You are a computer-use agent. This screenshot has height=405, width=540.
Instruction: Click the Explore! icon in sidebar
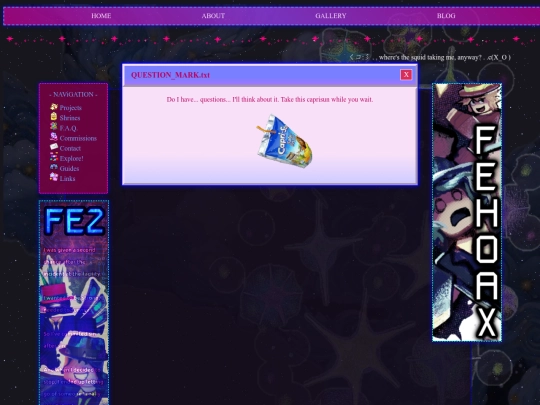[x=54, y=157]
